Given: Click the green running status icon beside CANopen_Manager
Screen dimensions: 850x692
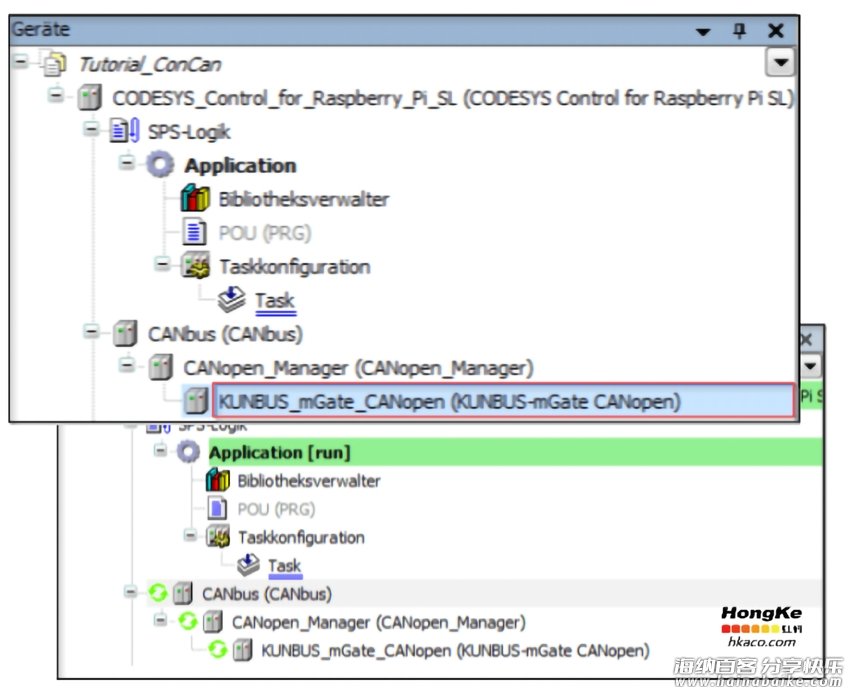Looking at the screenshot, I should pyautogui.click(x=188, y=621).
